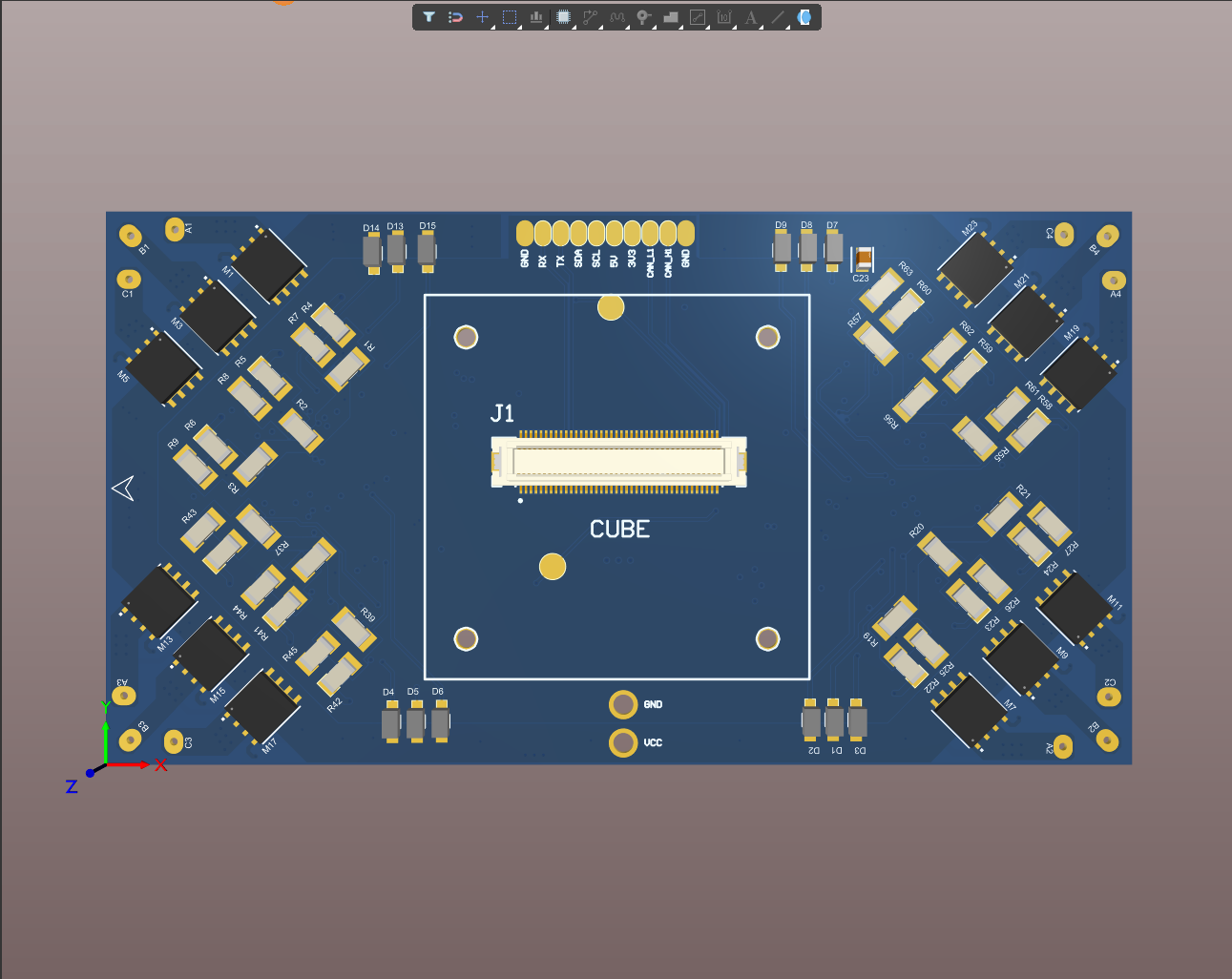This screenshot has width=1232, height=979.
Task: Pick the place via tool
Action: coord(644,17)
